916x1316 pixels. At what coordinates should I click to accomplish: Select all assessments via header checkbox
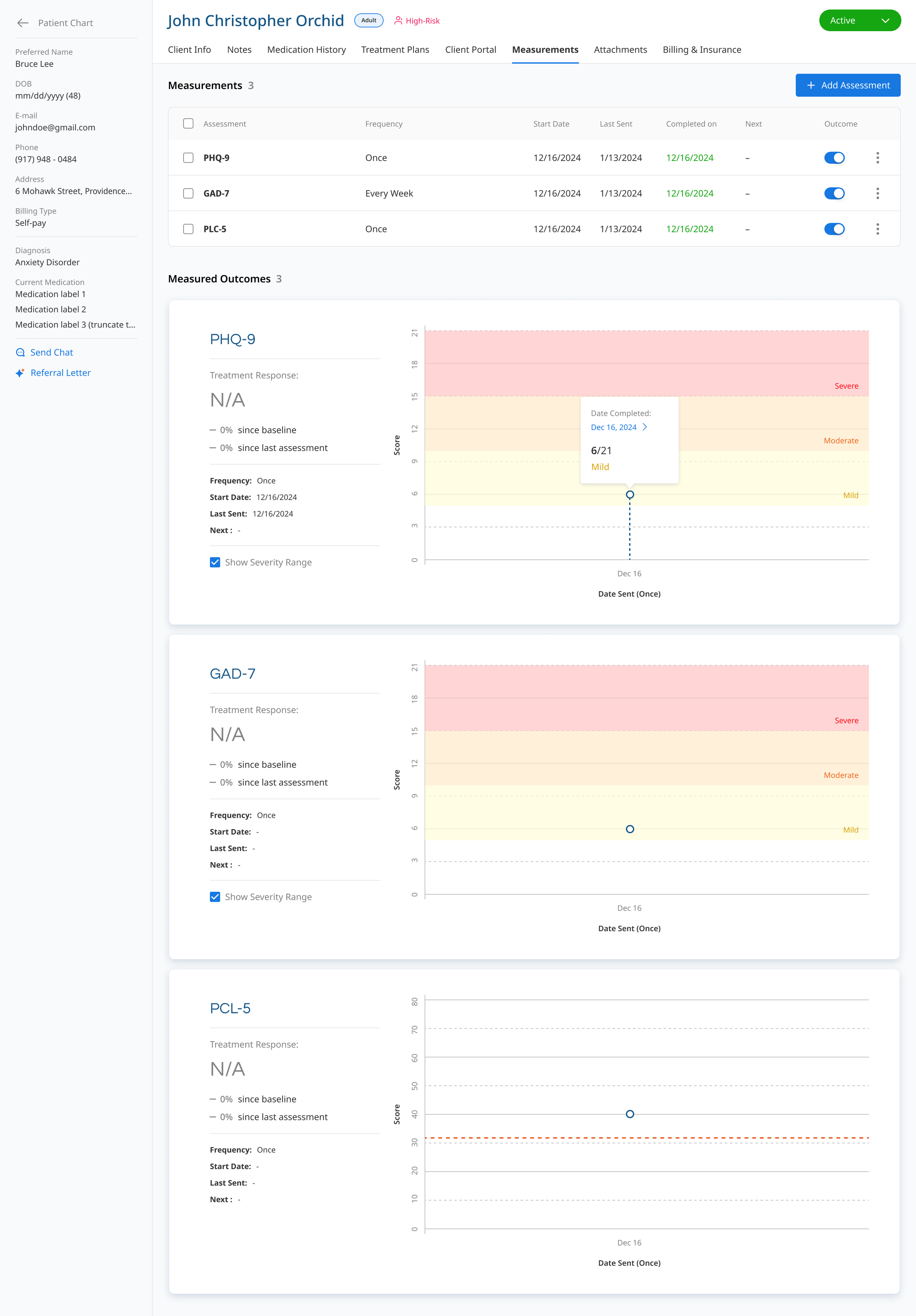coord(188,124)
